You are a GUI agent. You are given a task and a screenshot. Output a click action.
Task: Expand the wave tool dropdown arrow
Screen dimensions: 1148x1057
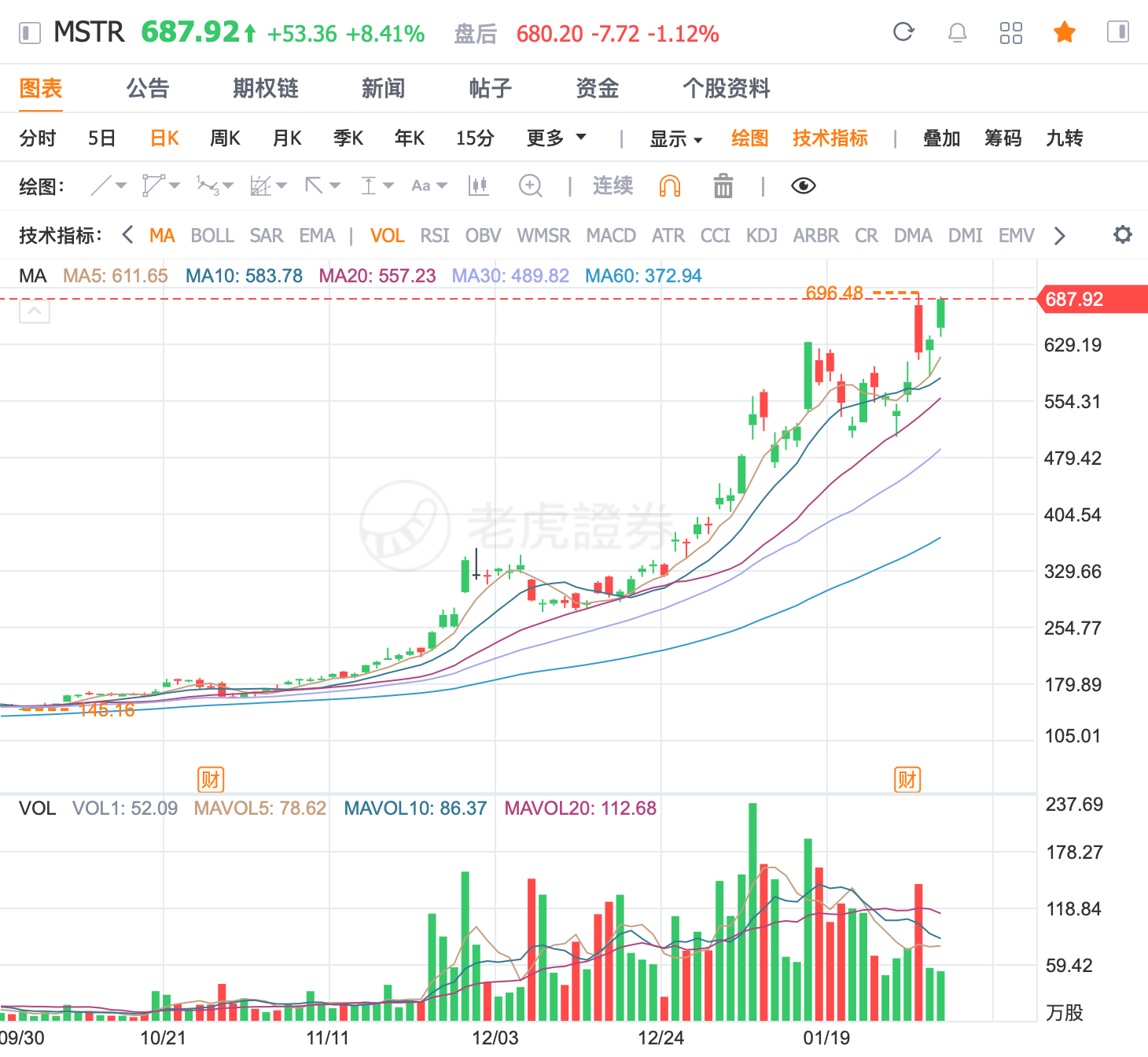(x=228, y=186)
